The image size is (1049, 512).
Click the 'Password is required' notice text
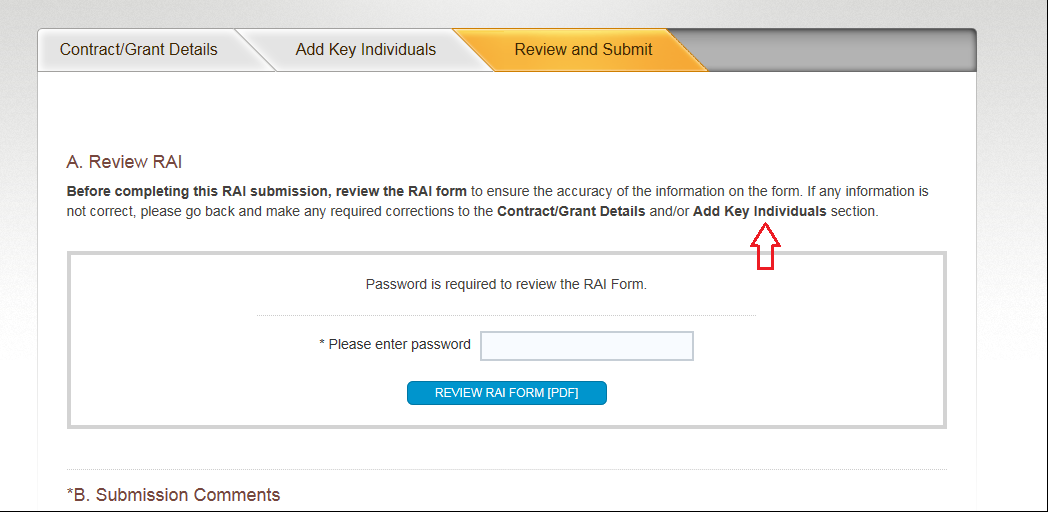pyautogui.click(x=506, y=284)
